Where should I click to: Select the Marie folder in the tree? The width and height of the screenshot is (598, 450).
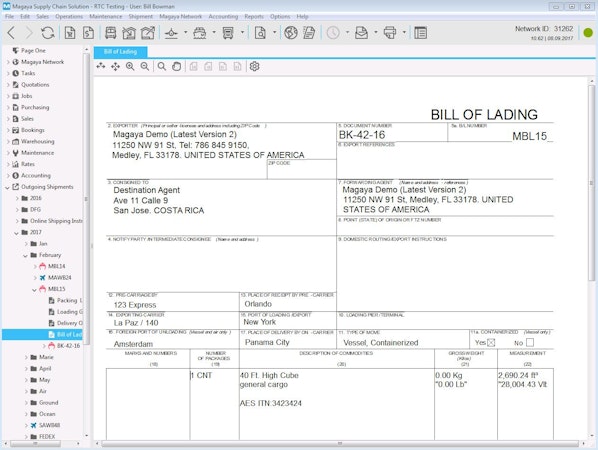point(46,357)
